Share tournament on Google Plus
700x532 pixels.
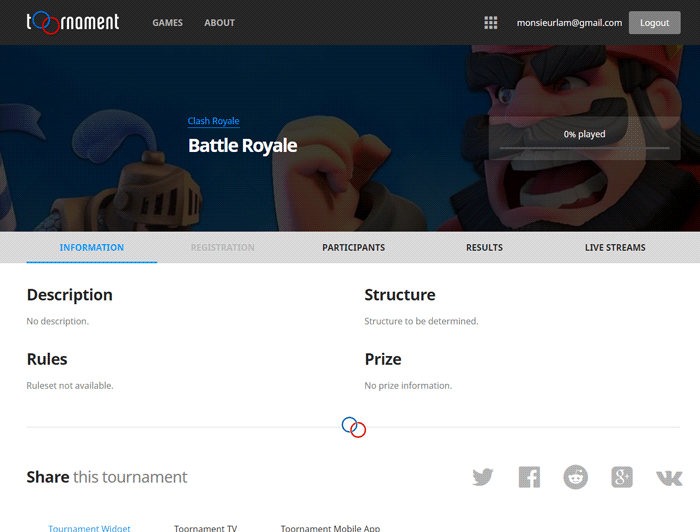click(622, 477)
